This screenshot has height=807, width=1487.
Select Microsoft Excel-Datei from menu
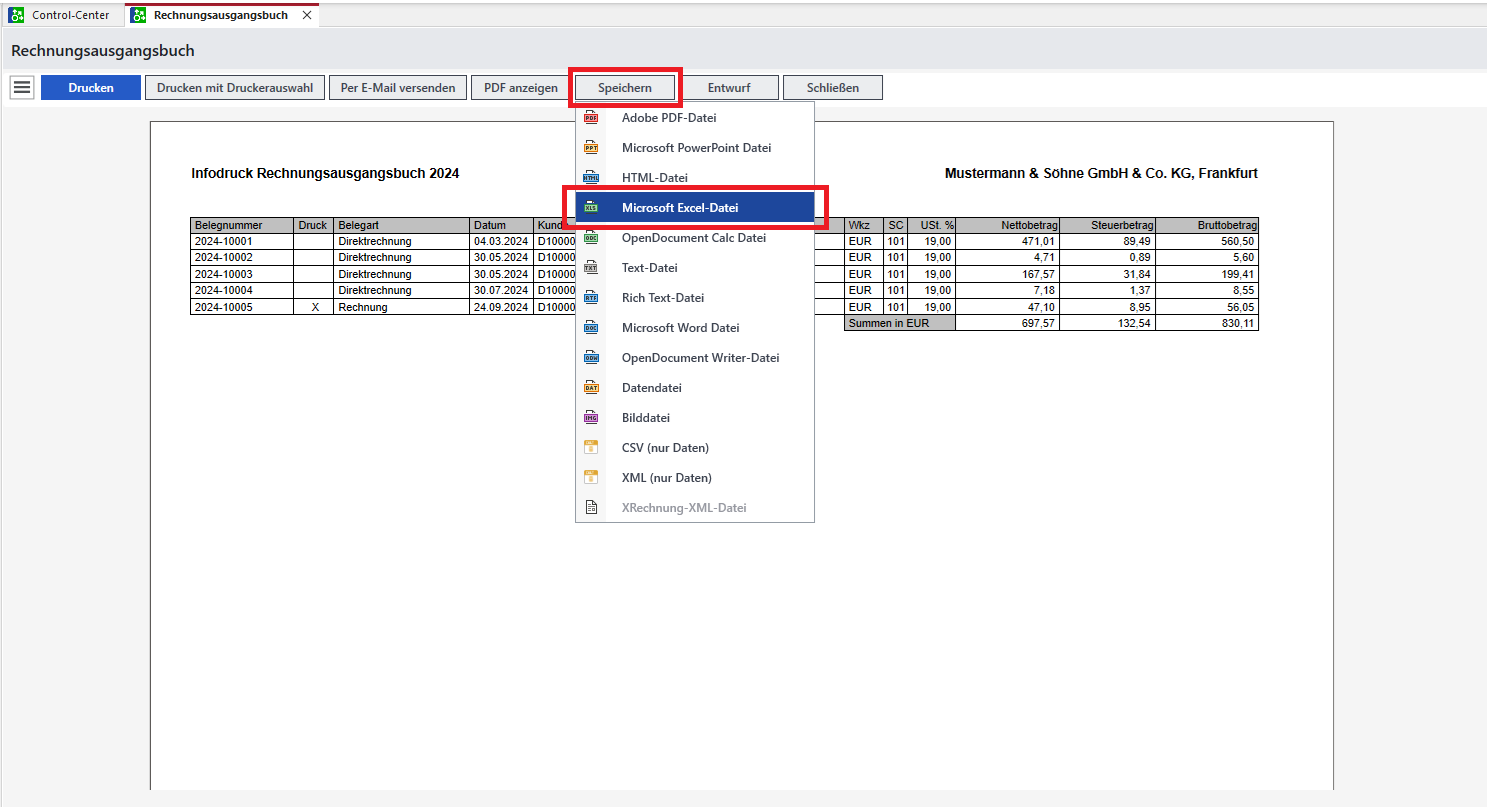(x=680, y=208)
